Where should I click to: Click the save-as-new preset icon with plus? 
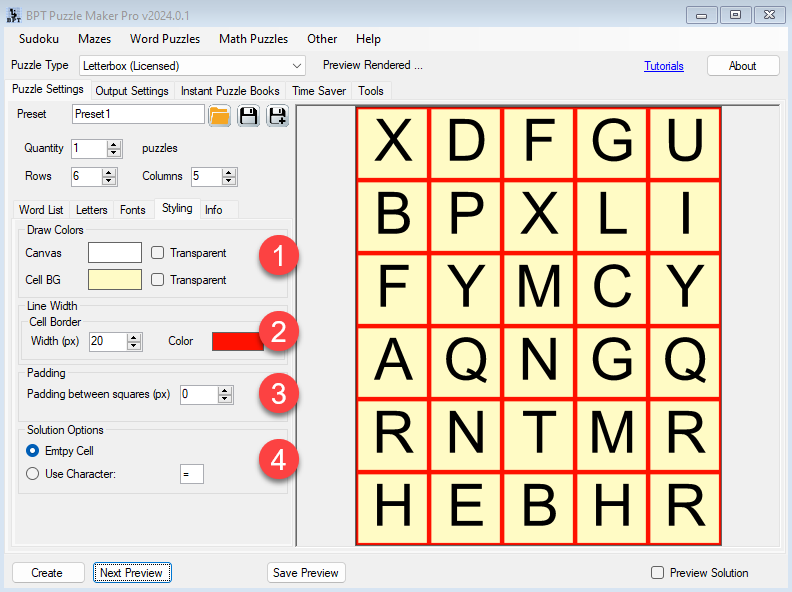(x=277, y=116)
